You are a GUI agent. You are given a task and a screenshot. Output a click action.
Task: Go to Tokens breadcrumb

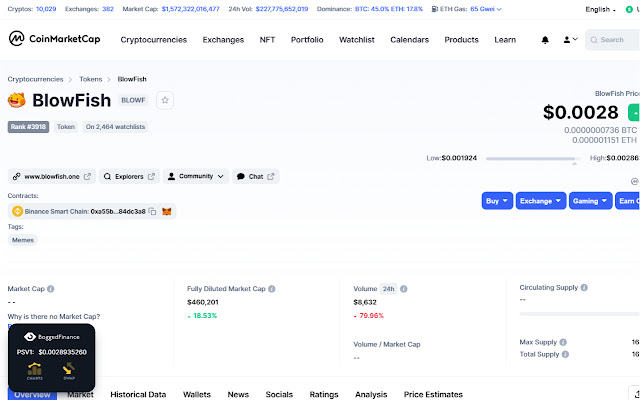click(x=91, y=79)
